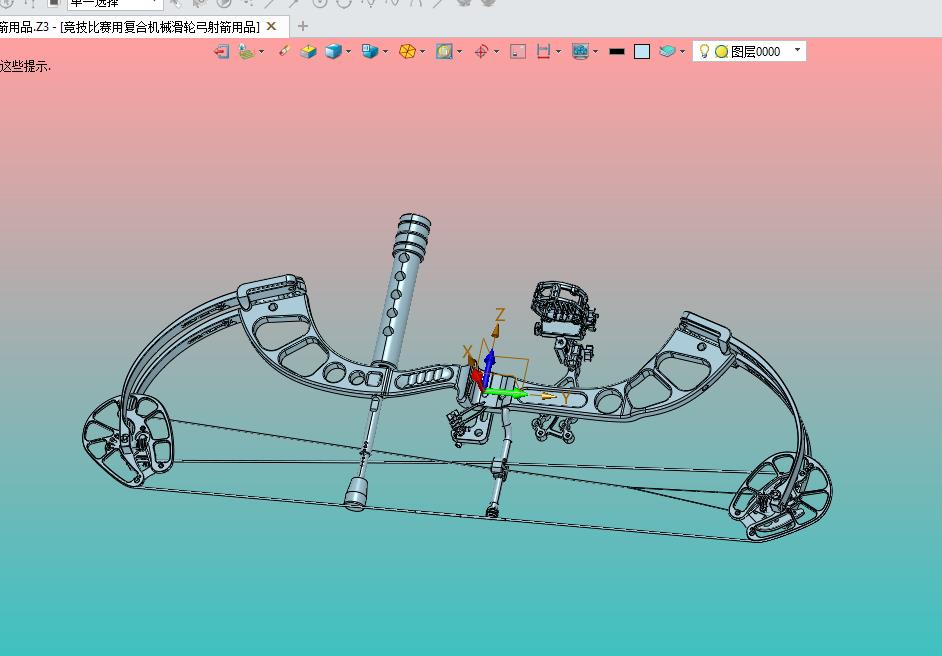Close the current document tab
This screenshot has width=942, height=656.
tap(272, 26)
